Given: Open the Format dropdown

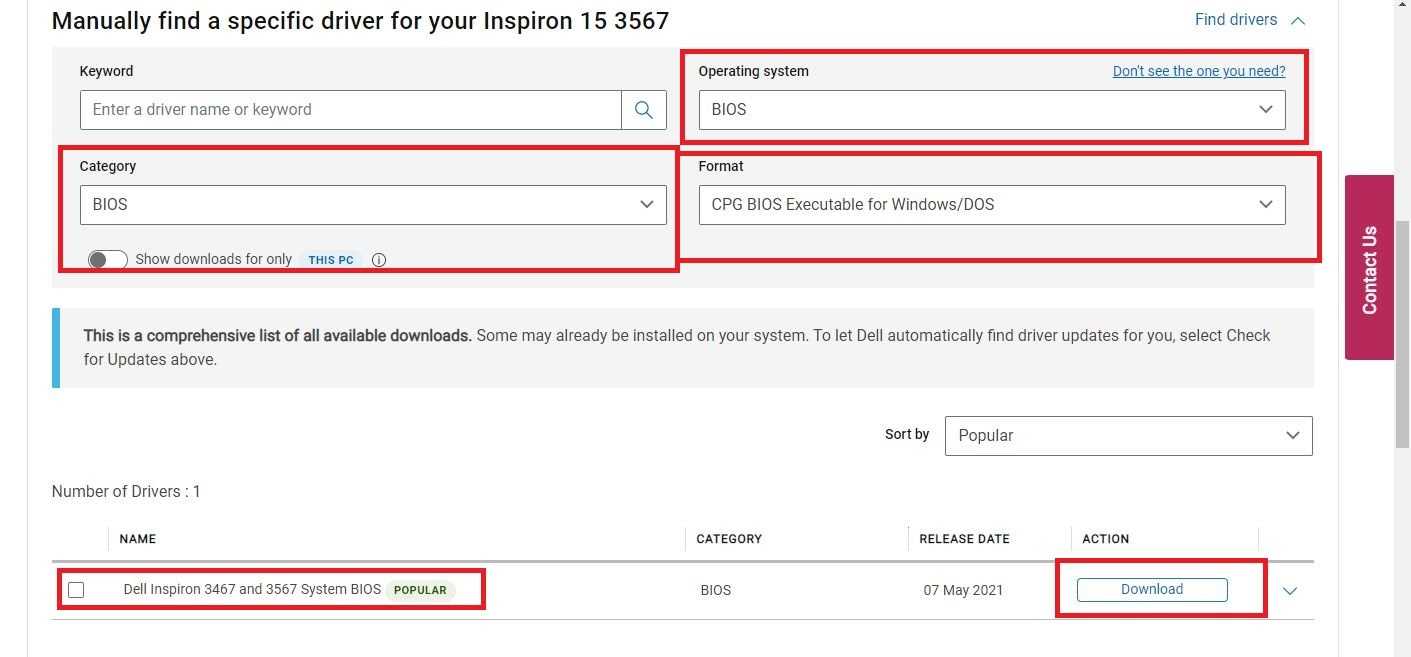Looking at the screenshot, I should [991, 205].
